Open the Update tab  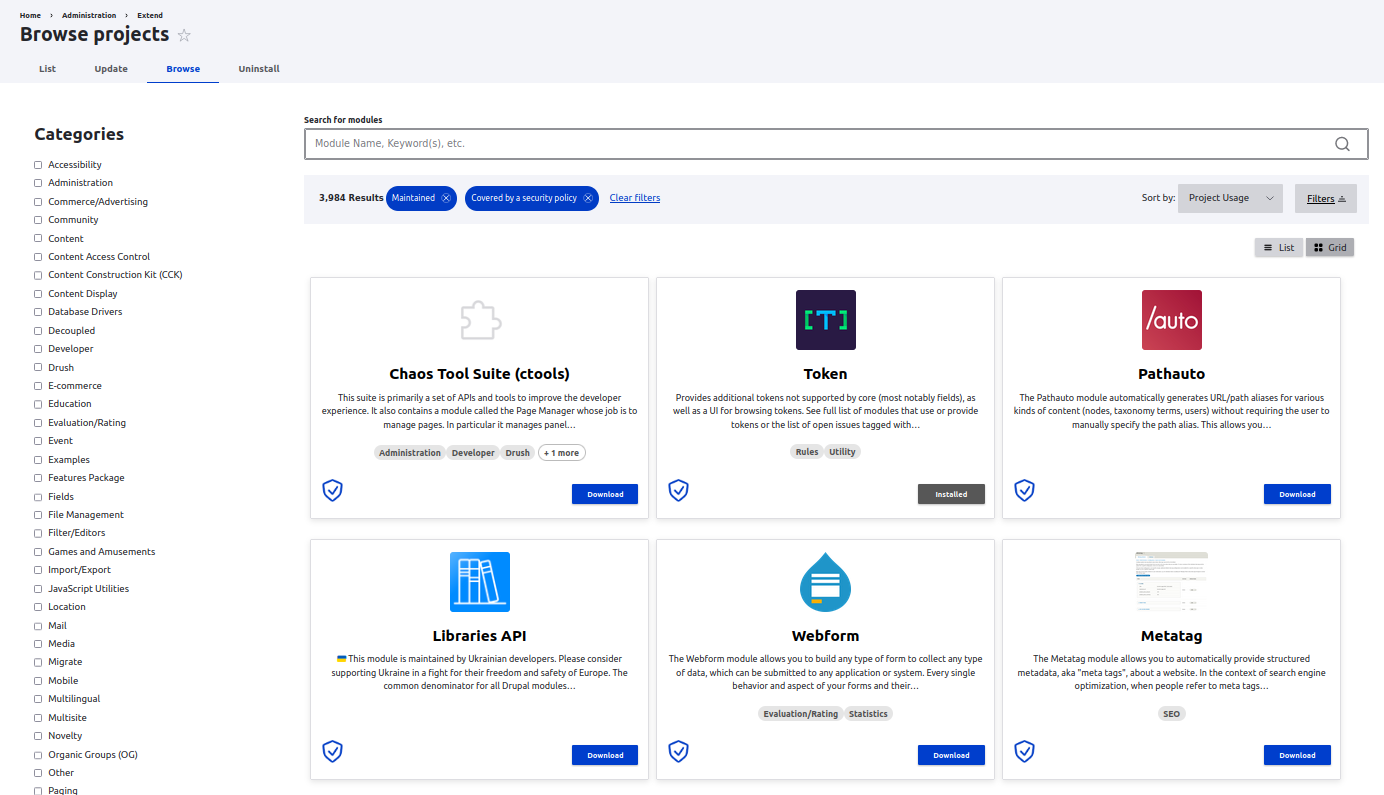coord(111,69)
